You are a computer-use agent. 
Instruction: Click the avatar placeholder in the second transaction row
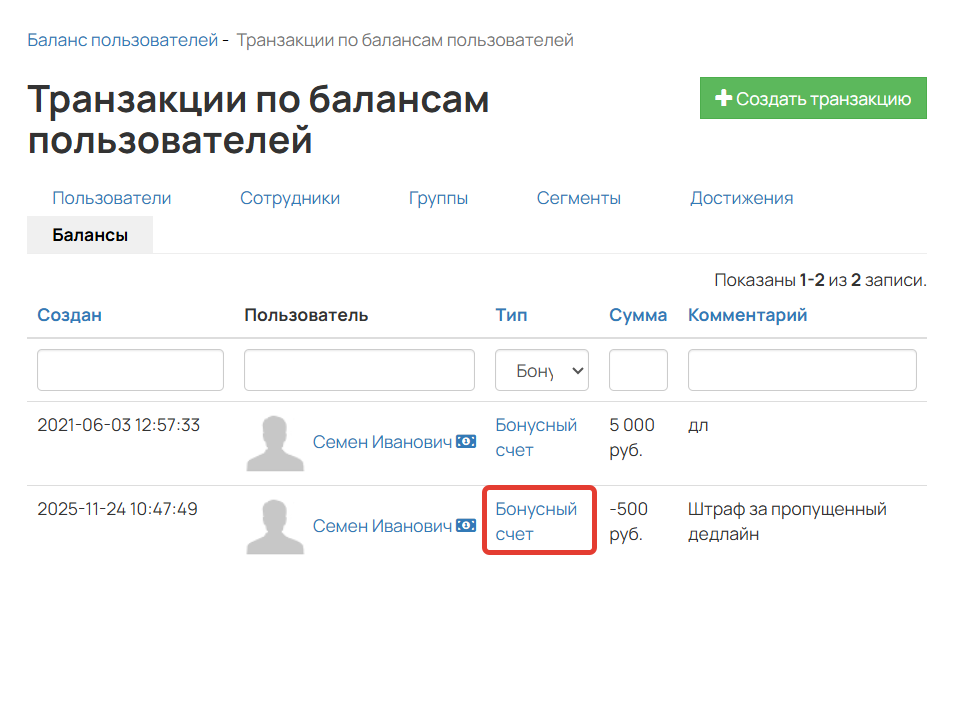[273, 525]
